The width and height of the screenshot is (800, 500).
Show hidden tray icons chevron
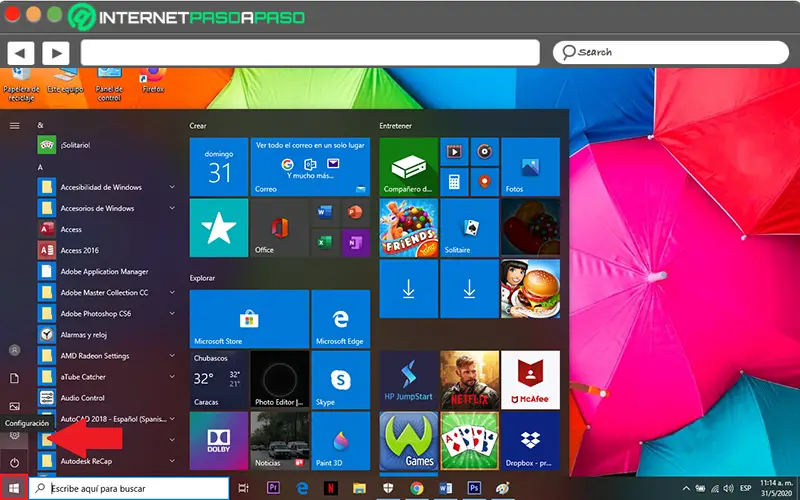pos(686,488)
